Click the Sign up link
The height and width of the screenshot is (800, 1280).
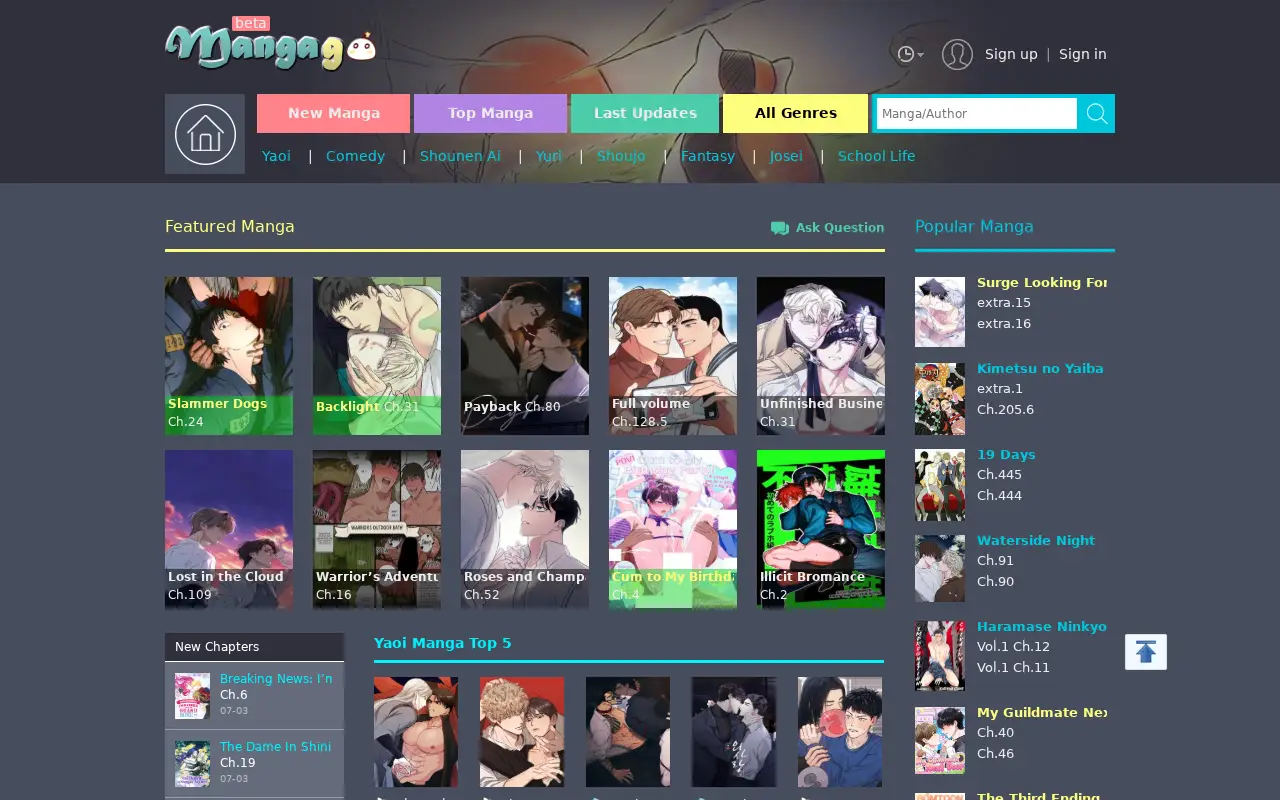click(1011, 54)
